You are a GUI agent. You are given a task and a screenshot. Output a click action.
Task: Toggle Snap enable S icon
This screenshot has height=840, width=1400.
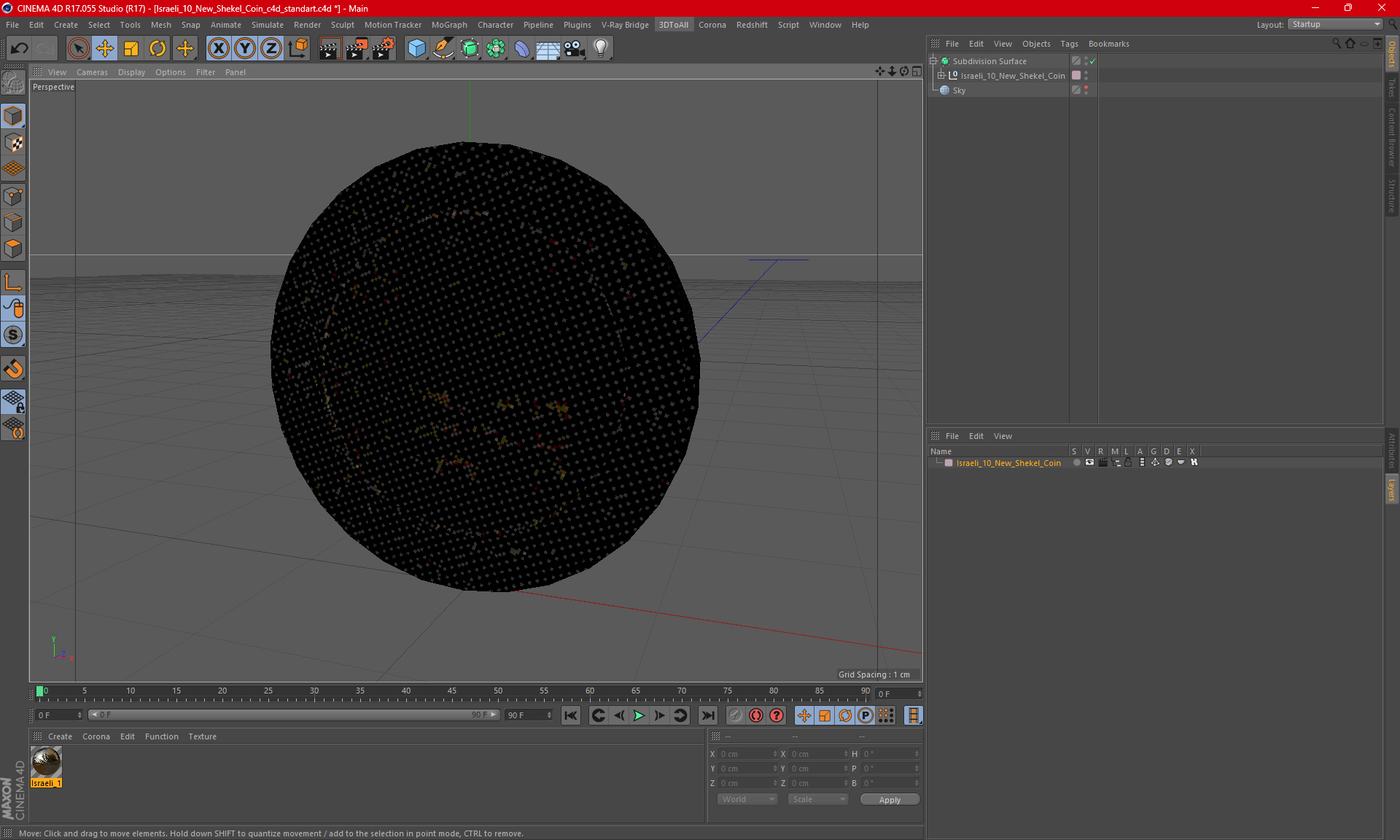tap(13, 335)
